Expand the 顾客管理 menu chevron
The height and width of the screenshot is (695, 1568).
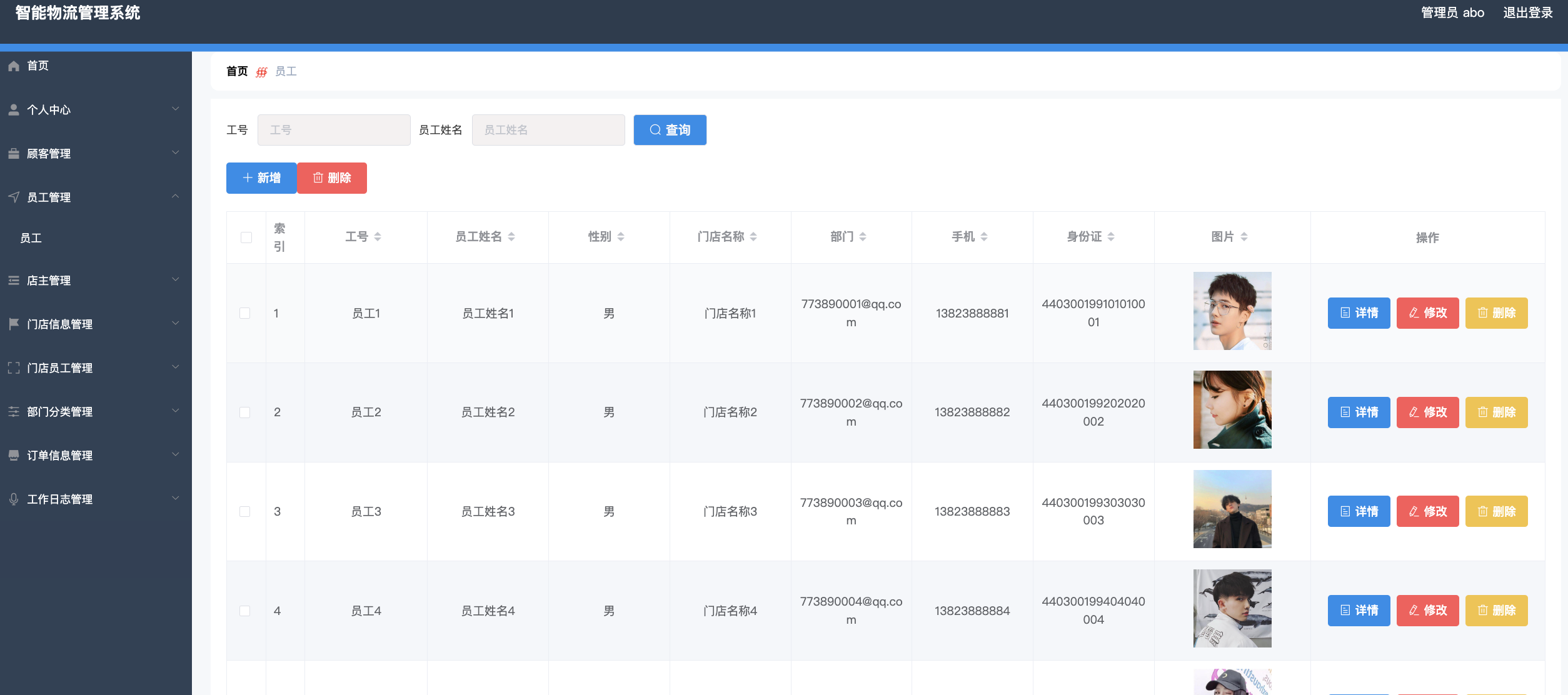click(176, 152)
